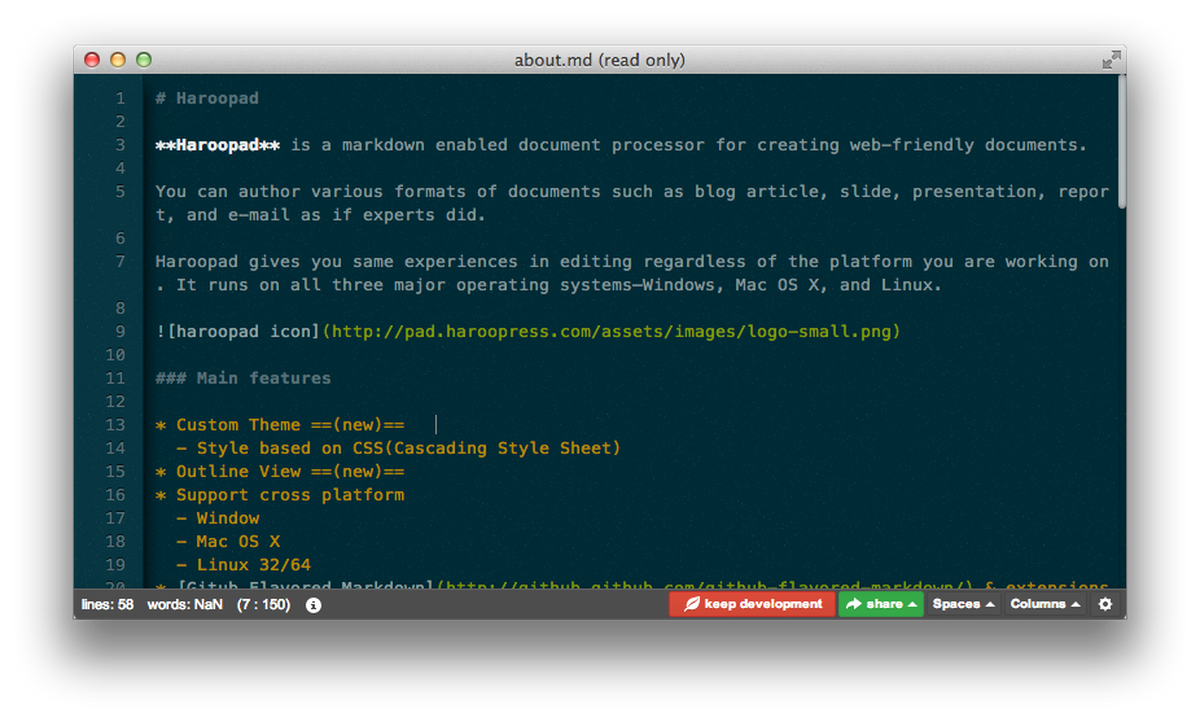The width and height of the screenshot is (1200, 722).
Task: Zoom the window using the green button
Action: tap(143, 60)
